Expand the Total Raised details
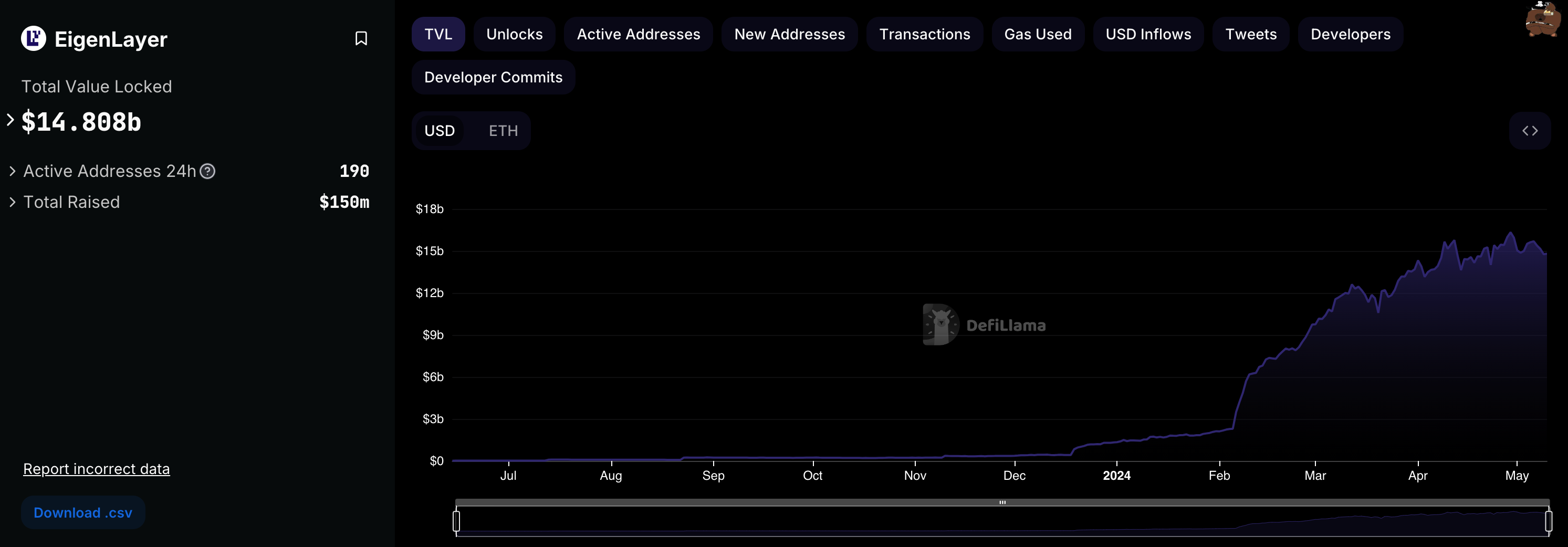This screenshot has width=1568, height=547. pos(12,202)
